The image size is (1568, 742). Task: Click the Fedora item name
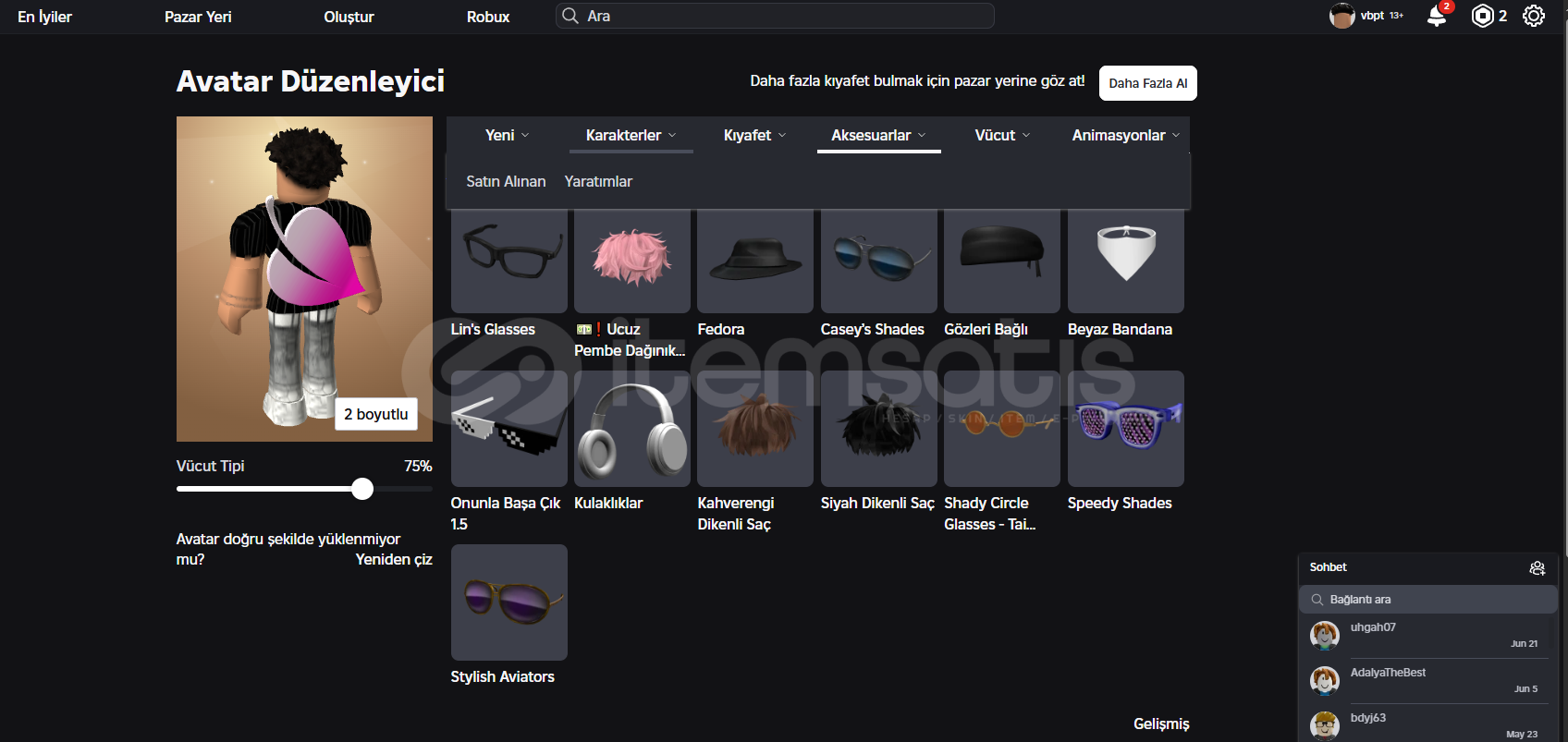[x=721, y=329]
